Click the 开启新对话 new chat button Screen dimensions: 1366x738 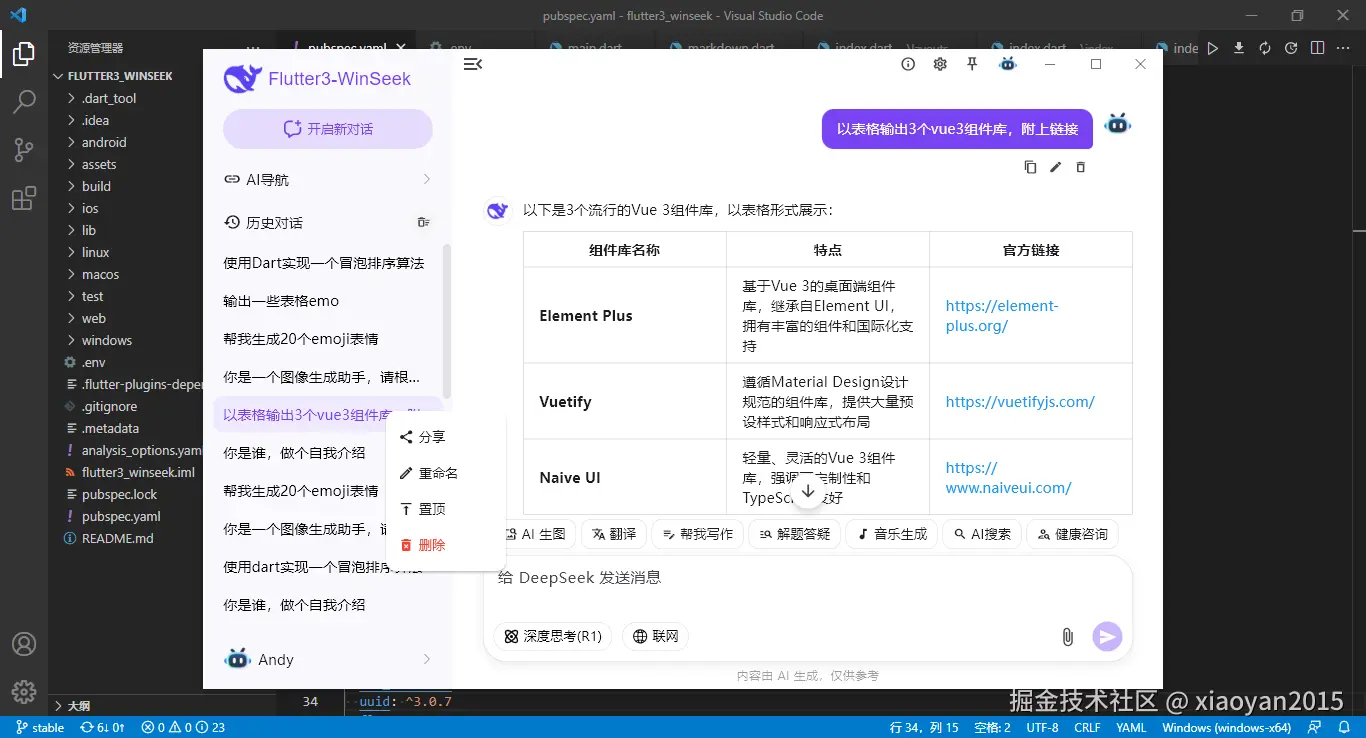[x=327, y=128]
